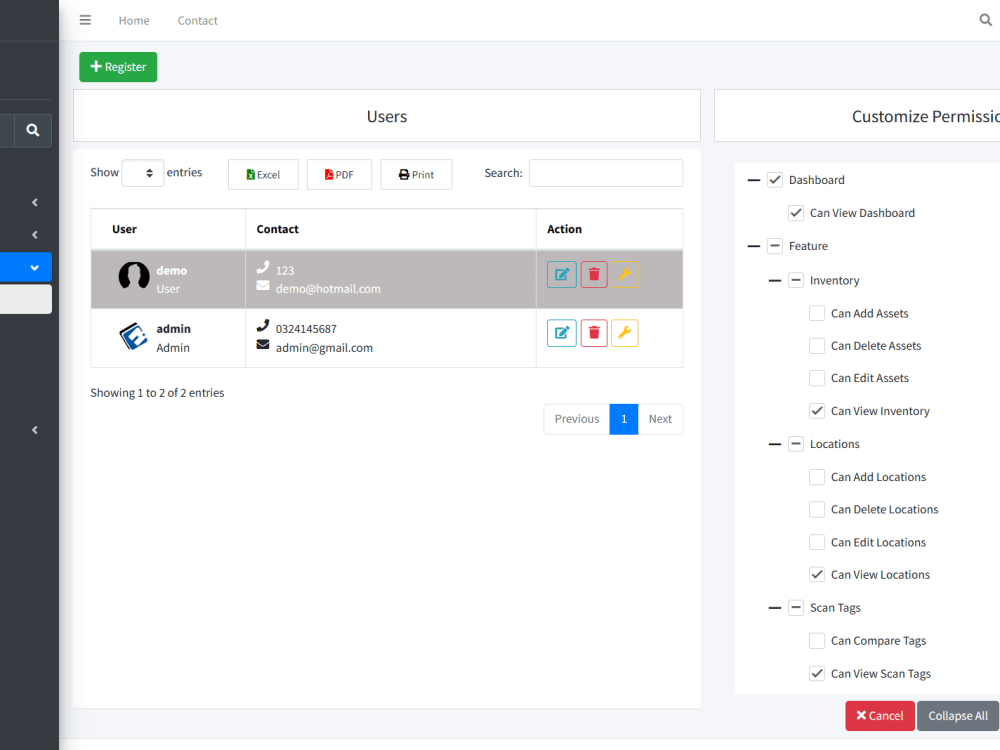The width and height of the screenshot is (1000, 750).
Task: Open the Show entries selector
Action: pos(142,172)
